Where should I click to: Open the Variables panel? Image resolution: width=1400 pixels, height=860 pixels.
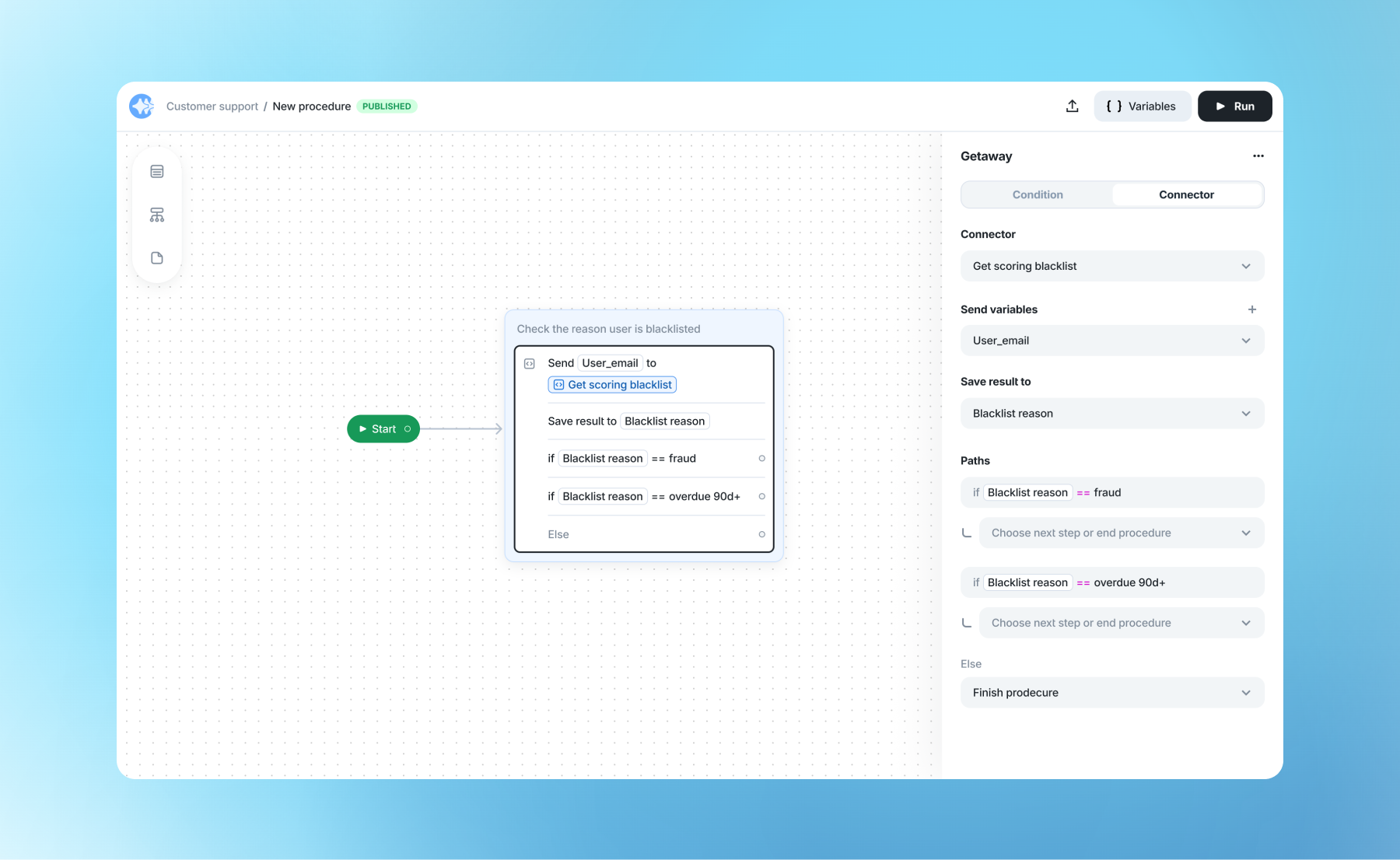(x=1142, y=107)
